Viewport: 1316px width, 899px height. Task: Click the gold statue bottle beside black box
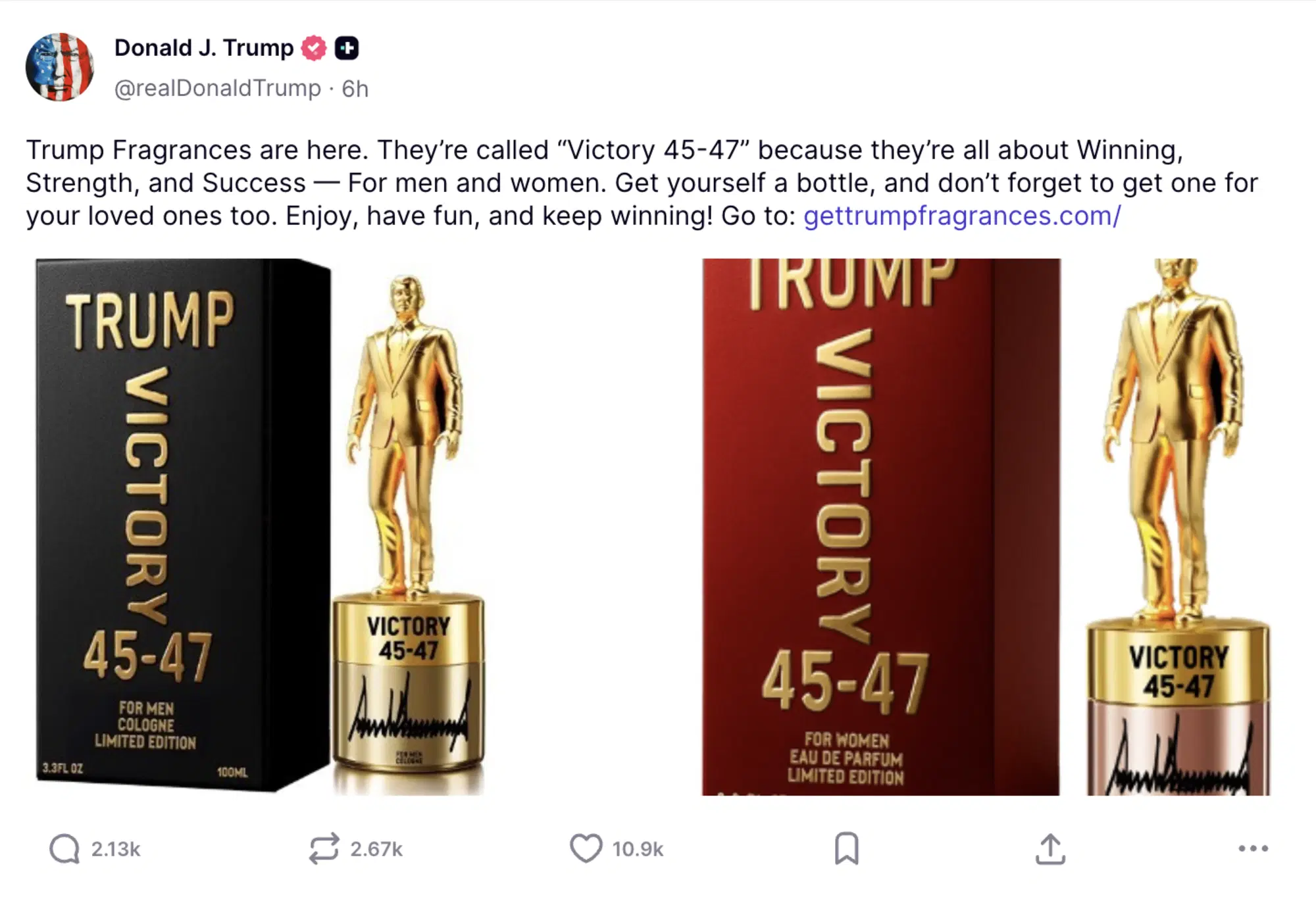[409, 533]
